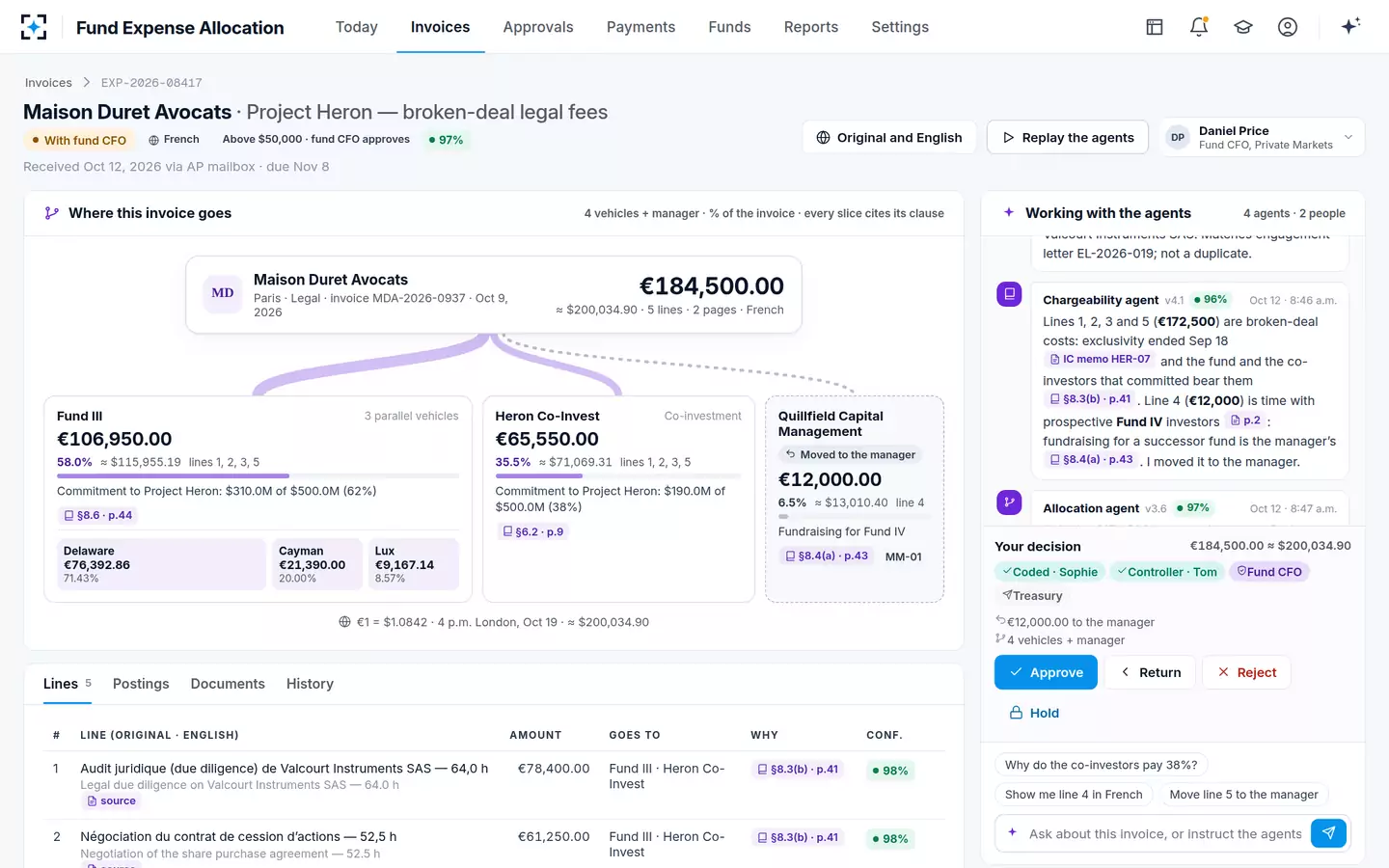
Task: Select 'Move line 5 to the manager'
Action: coord(1243,795)
